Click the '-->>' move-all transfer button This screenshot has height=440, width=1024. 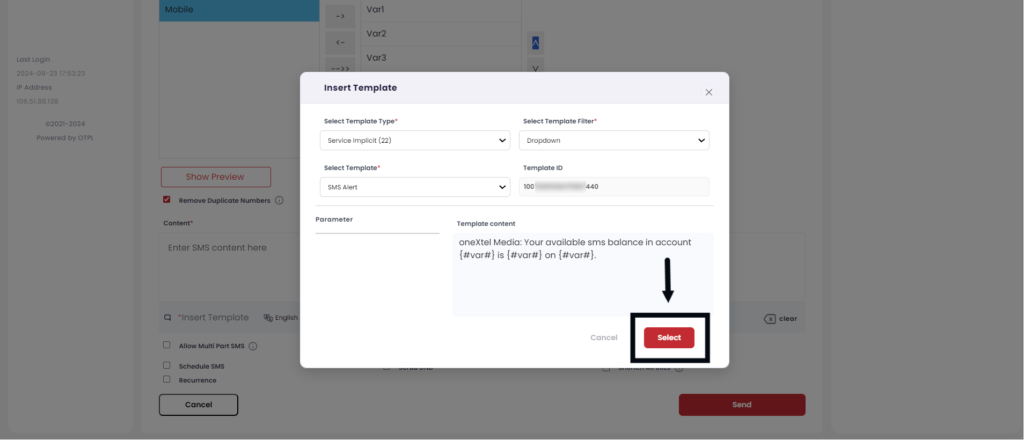[340, 67]
